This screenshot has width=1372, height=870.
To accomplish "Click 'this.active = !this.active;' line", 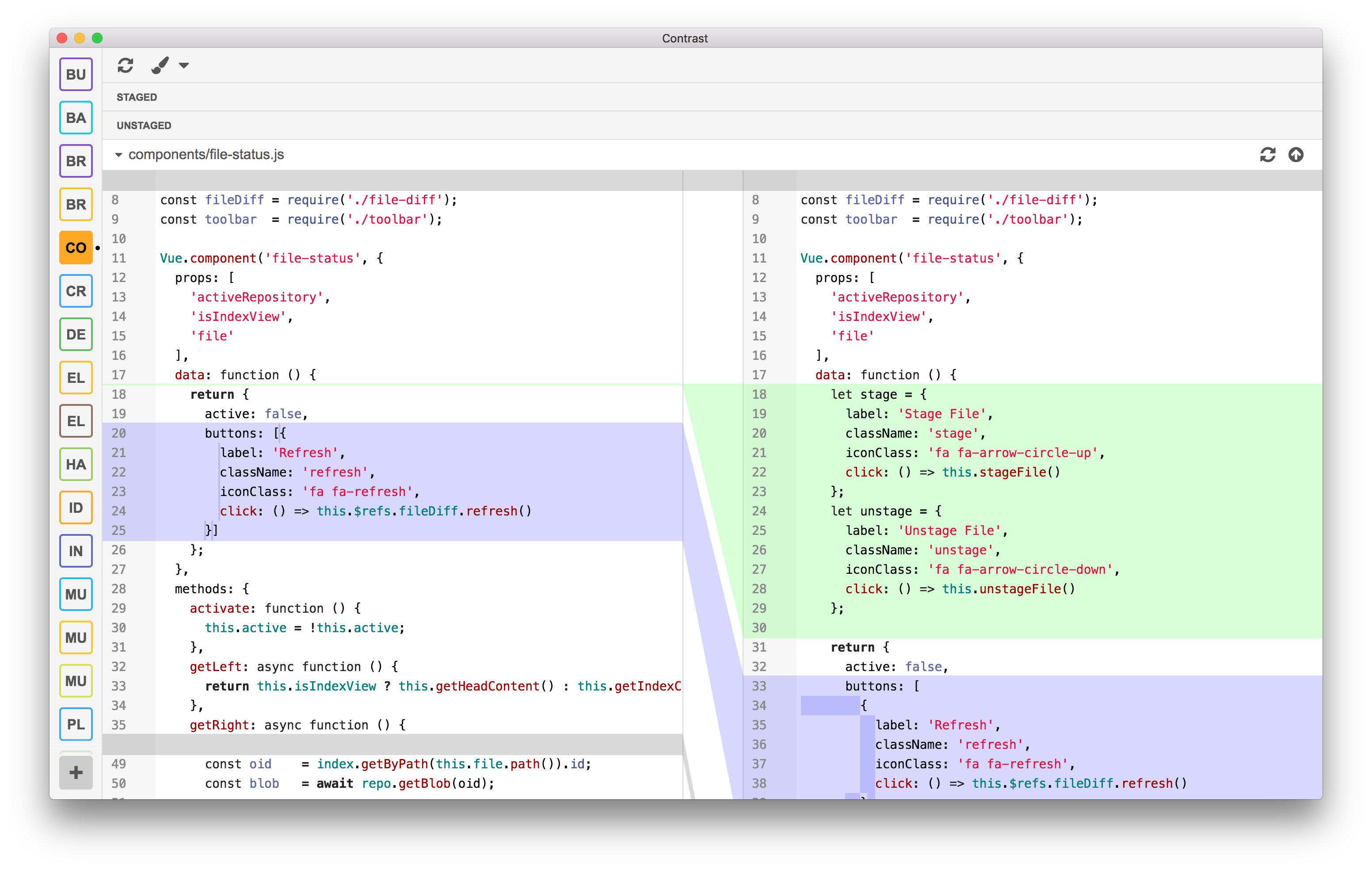I will pos(305,627).
